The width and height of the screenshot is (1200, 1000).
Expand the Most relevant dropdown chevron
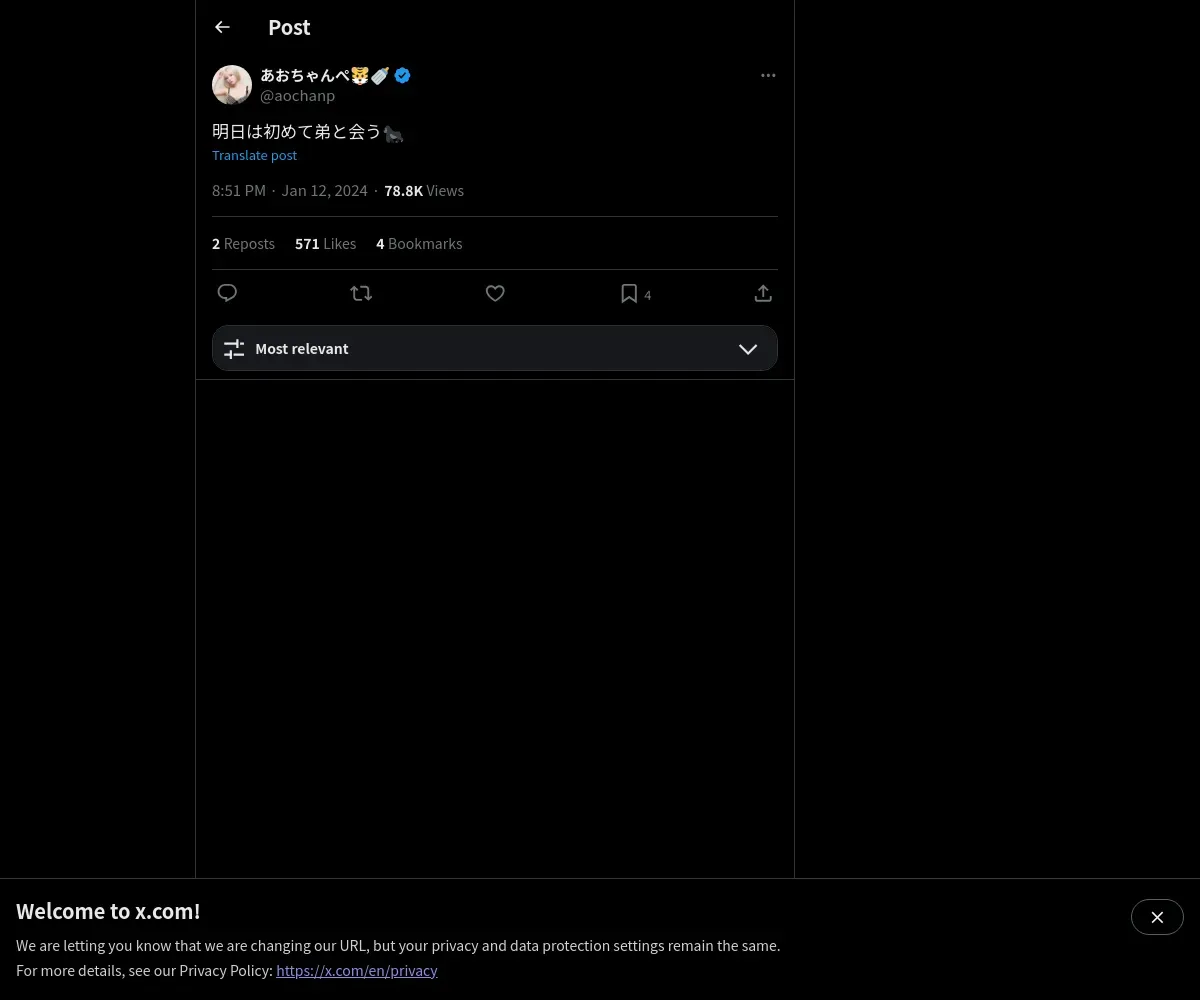[748, 349]
